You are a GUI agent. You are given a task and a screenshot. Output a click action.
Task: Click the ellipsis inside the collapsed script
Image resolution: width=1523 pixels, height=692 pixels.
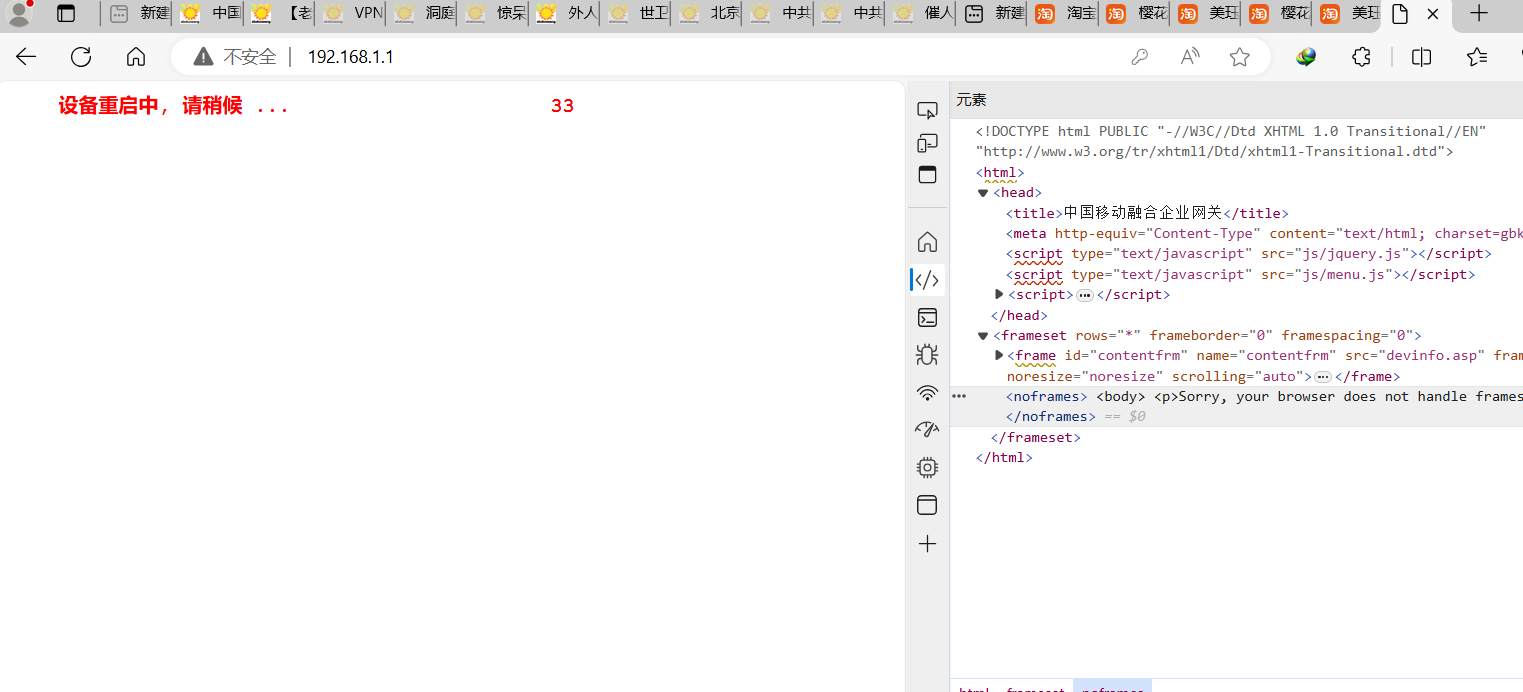[1084, 295]
